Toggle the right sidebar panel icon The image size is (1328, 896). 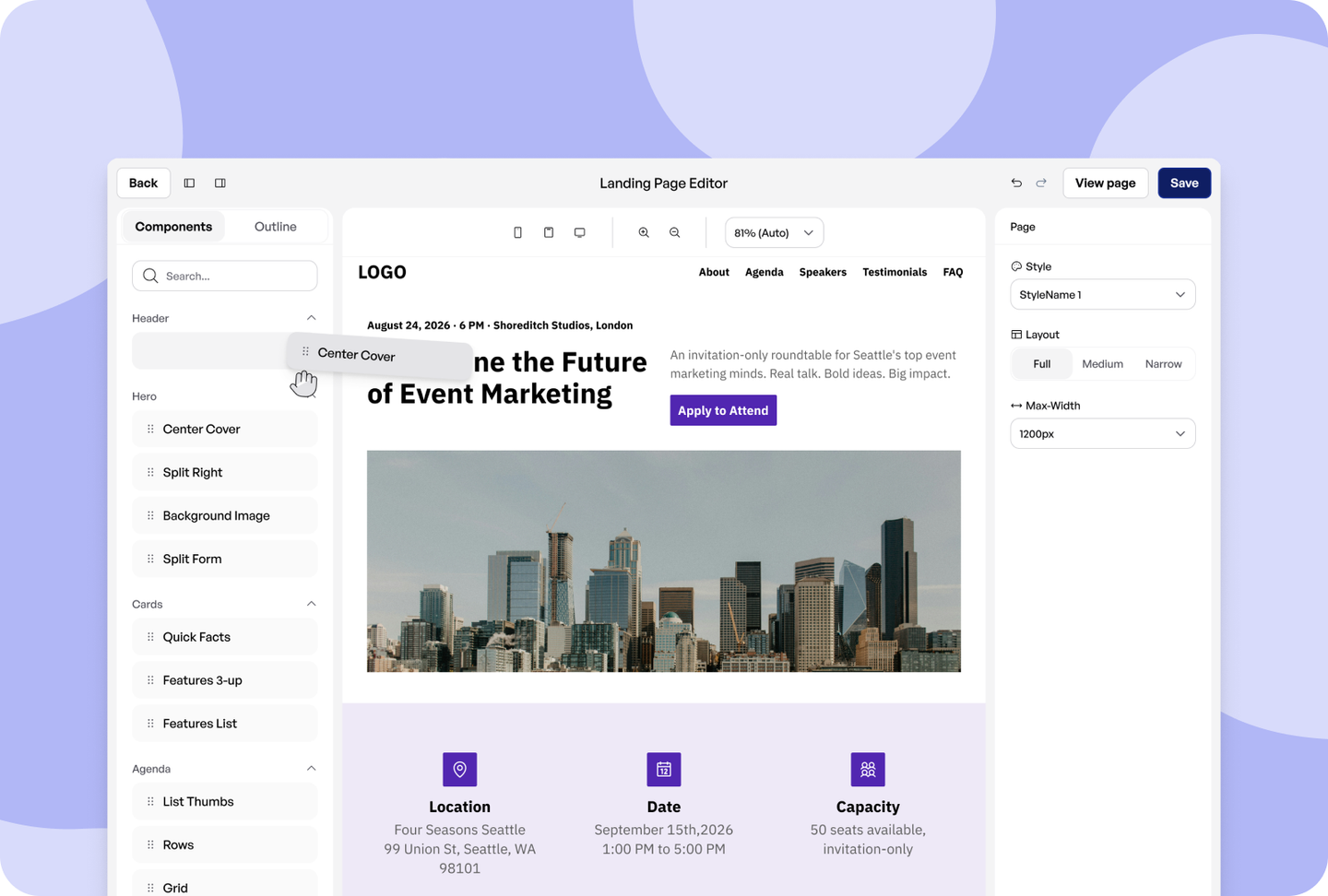(x=220, y=183)
